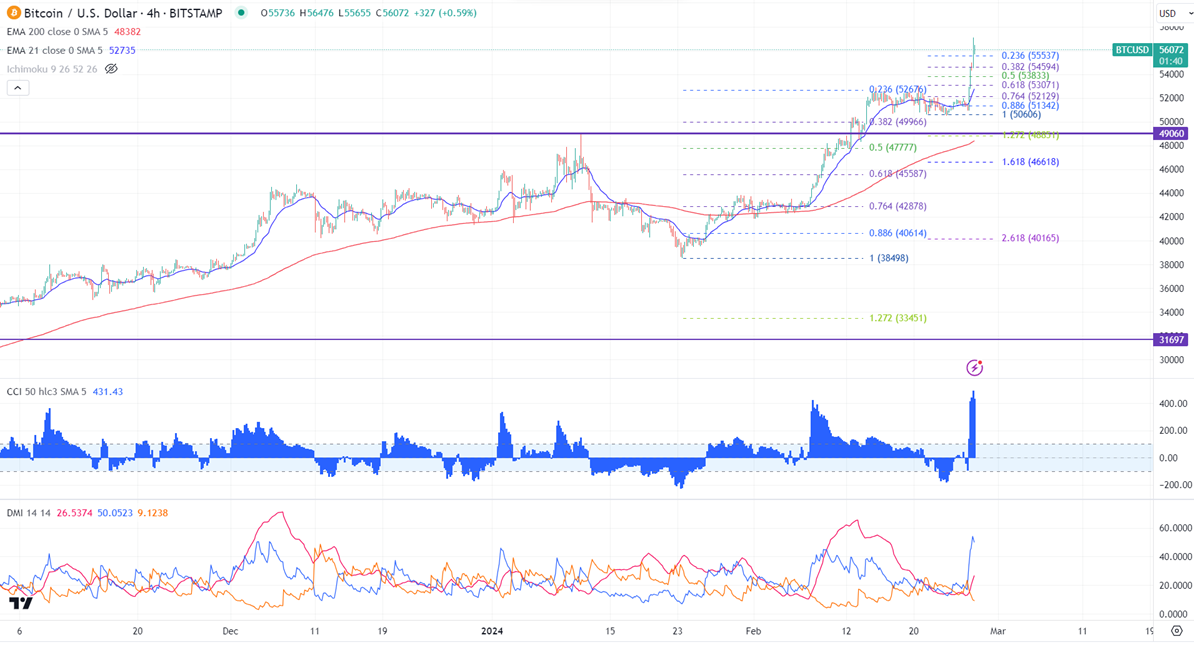Click the DMI value 26.5374
Screen dimensions: 1194x646
(75, 513)
